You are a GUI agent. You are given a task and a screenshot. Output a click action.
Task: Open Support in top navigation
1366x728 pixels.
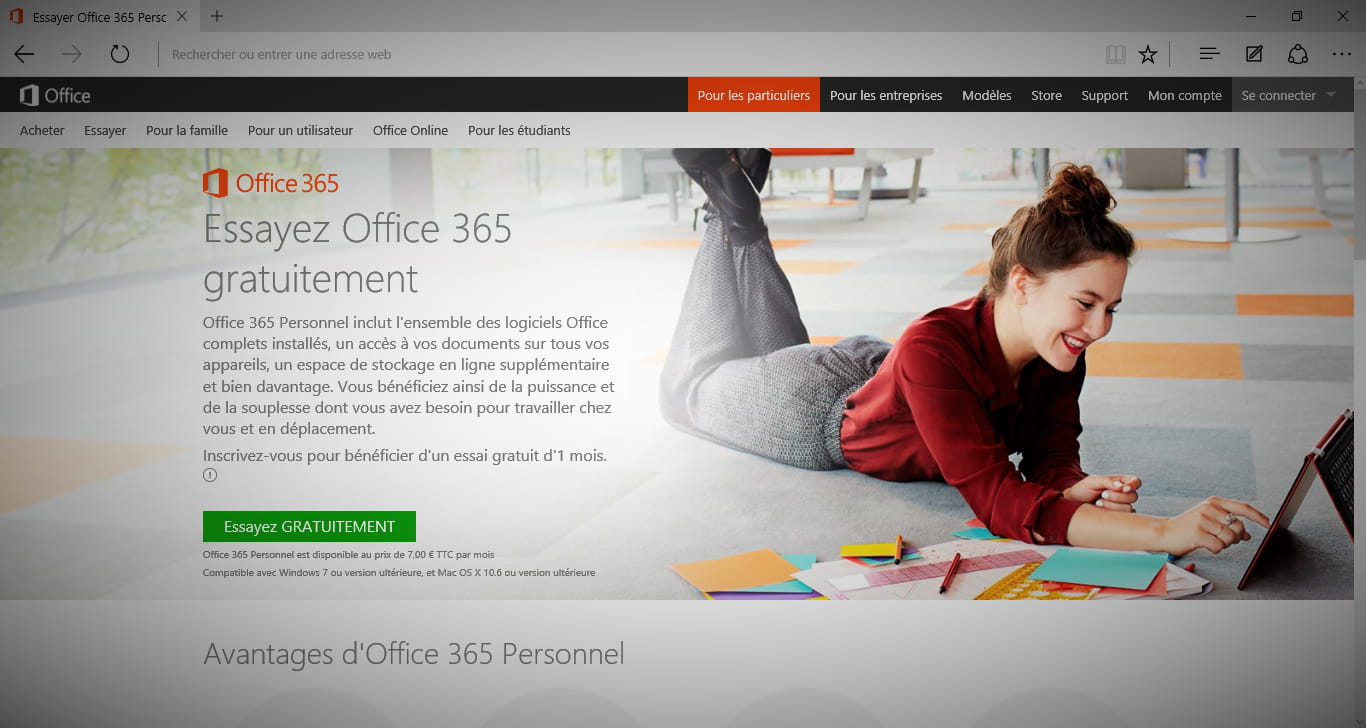(x=1105, y=96)
